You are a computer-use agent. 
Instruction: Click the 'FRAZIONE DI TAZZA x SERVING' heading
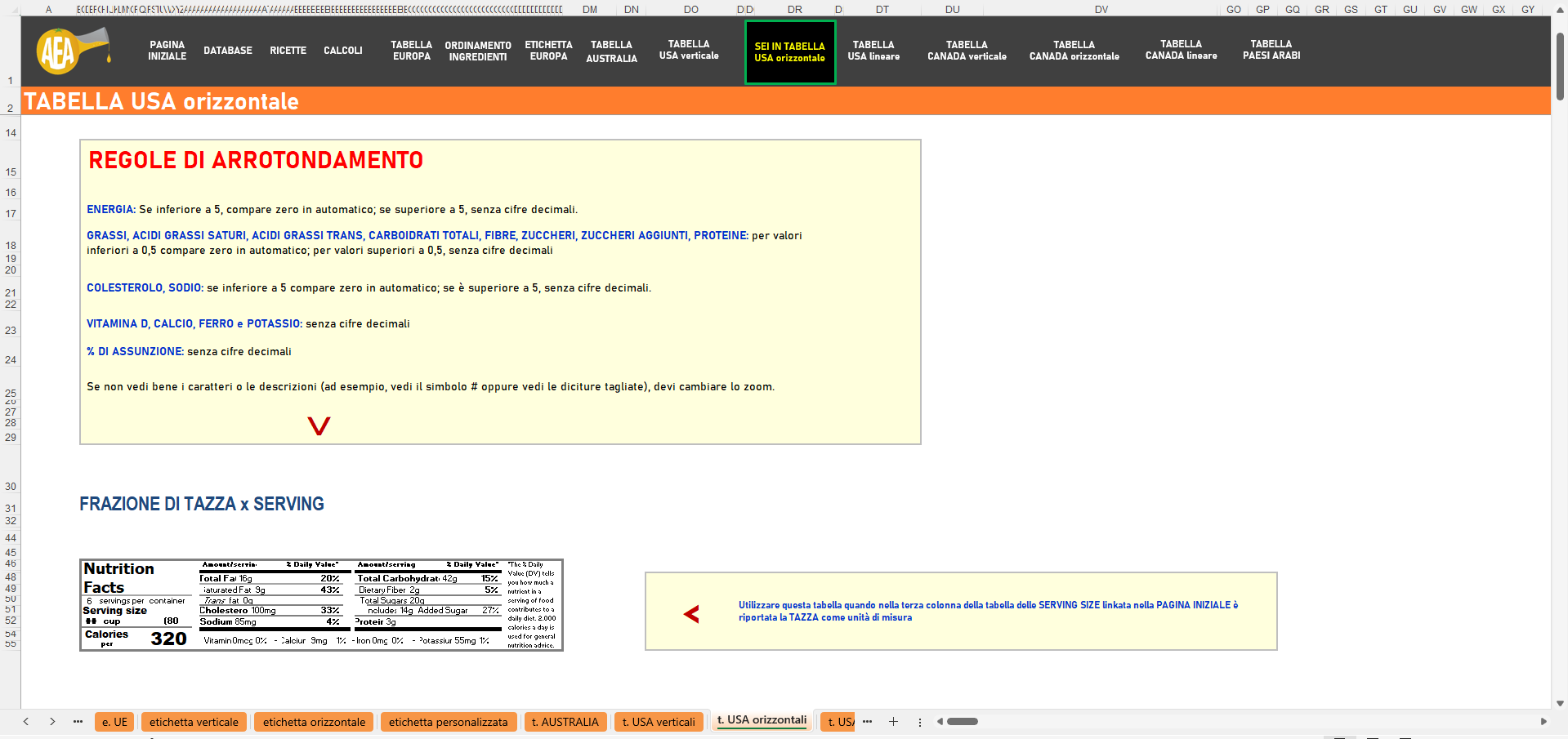(202, 504)
